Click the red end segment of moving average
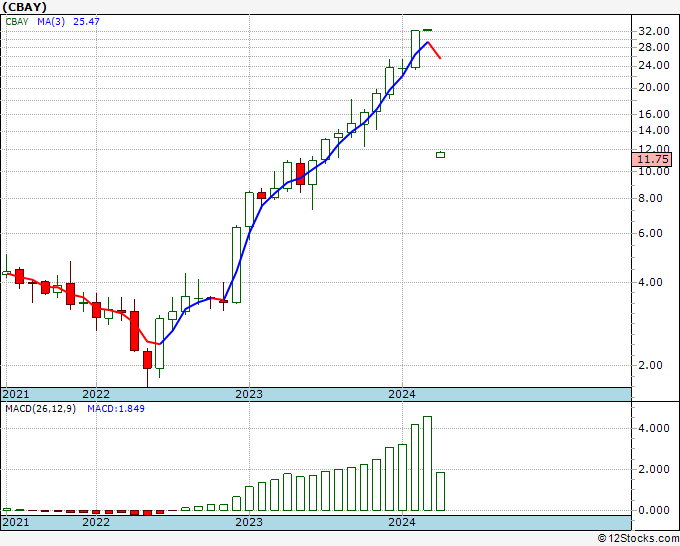The image size is (680, 546). pyautogui.click(x=434, y=50)
